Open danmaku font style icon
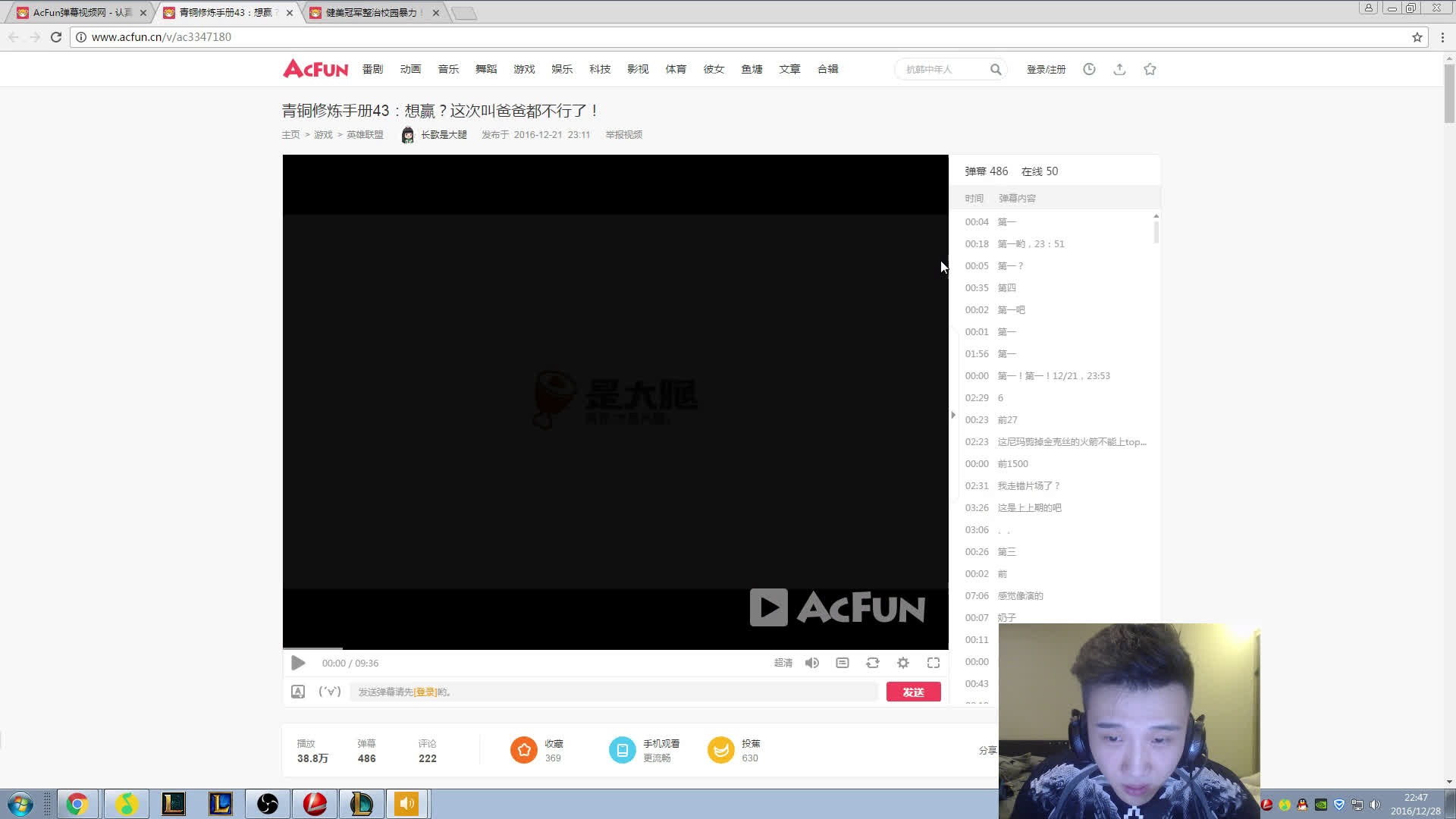The width and height of the screenshot is (1456, 819). coord(298,692)
